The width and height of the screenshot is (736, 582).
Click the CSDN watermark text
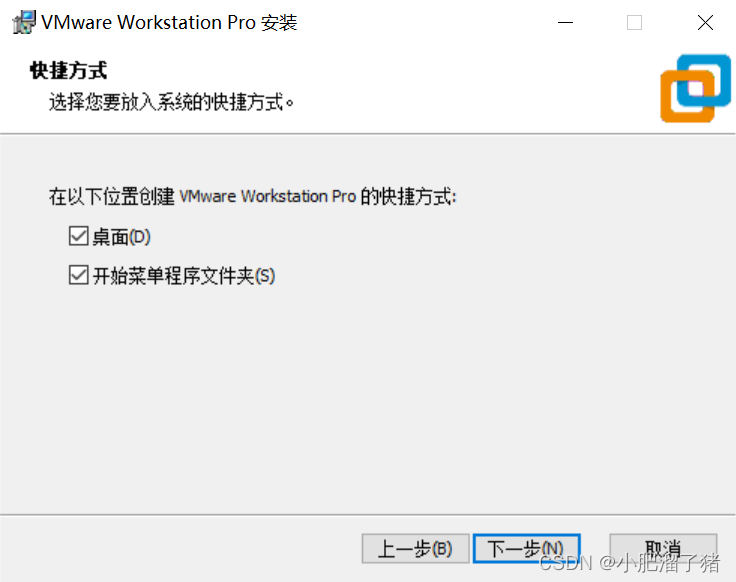(629, 563)
